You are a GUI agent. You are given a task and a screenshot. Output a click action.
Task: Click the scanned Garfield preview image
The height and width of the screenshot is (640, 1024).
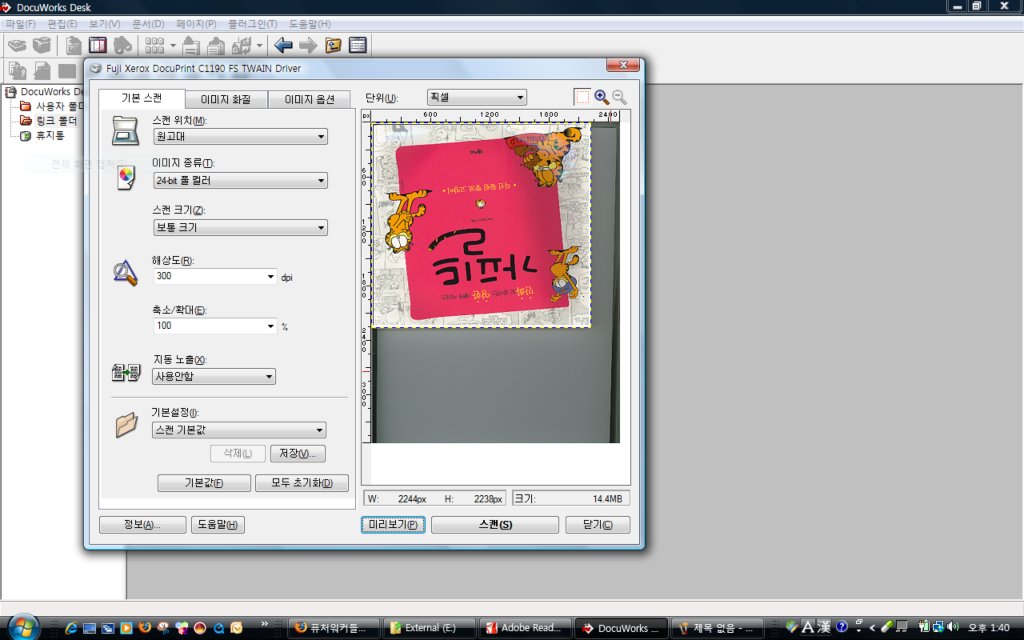[482, 225]
